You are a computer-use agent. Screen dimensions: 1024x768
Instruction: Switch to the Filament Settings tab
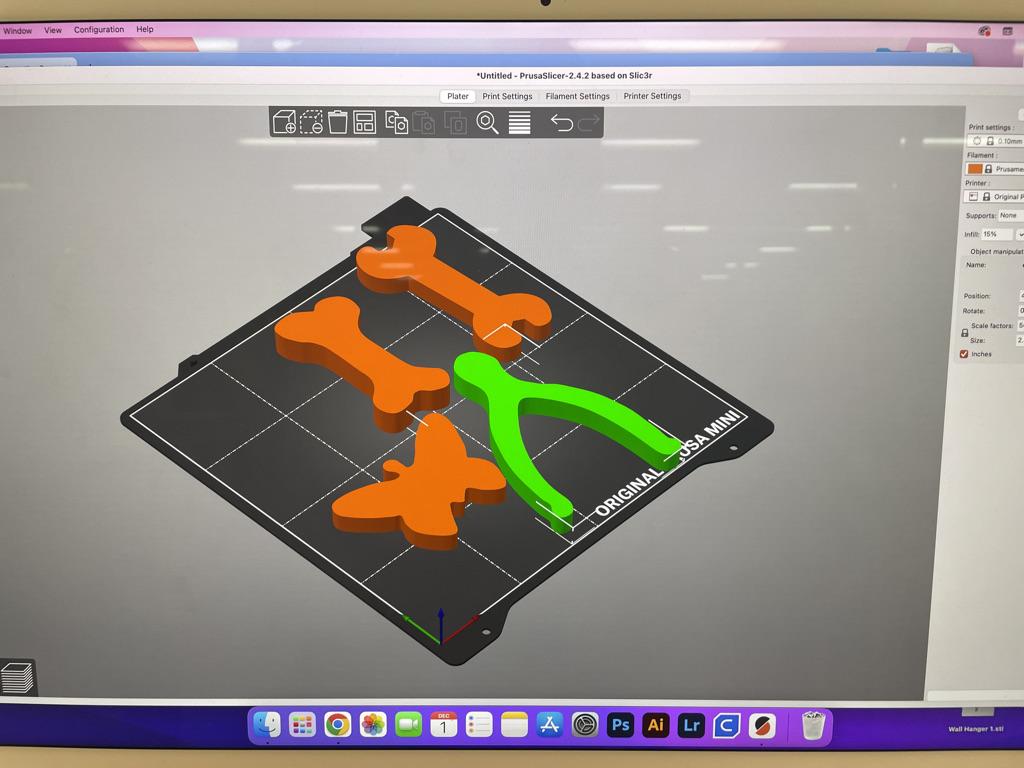point(577,96)
